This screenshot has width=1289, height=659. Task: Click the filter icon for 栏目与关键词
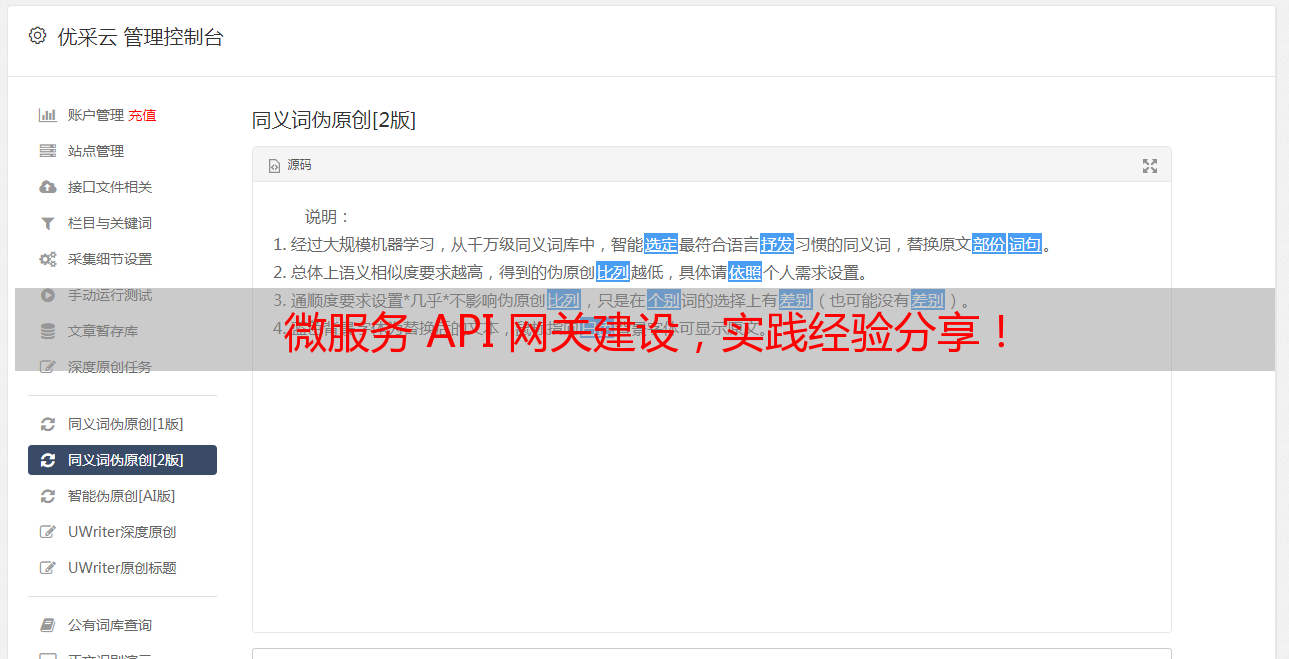pos(47,223)
